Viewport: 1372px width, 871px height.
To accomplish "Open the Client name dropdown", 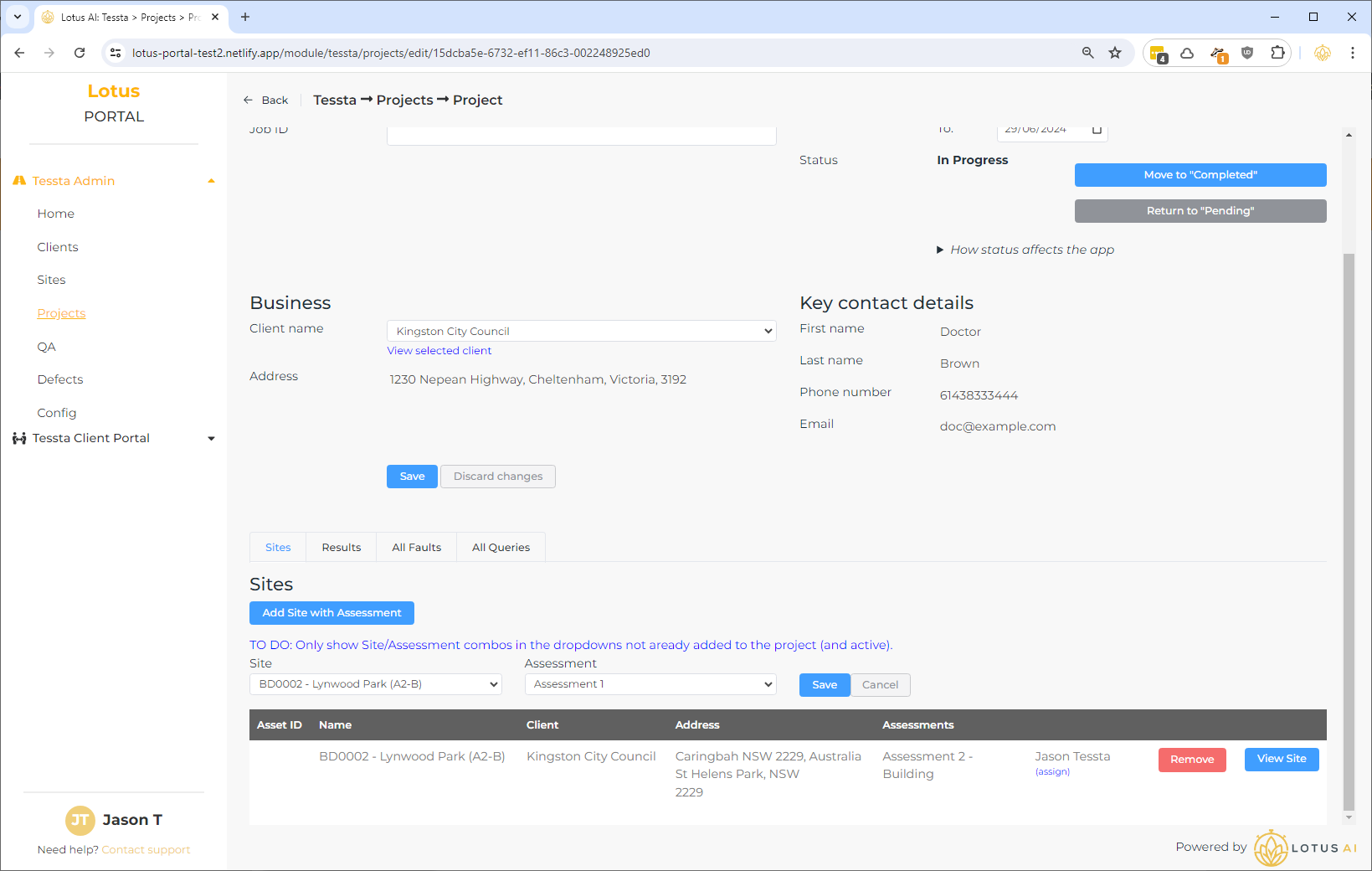I will point(581,332).
